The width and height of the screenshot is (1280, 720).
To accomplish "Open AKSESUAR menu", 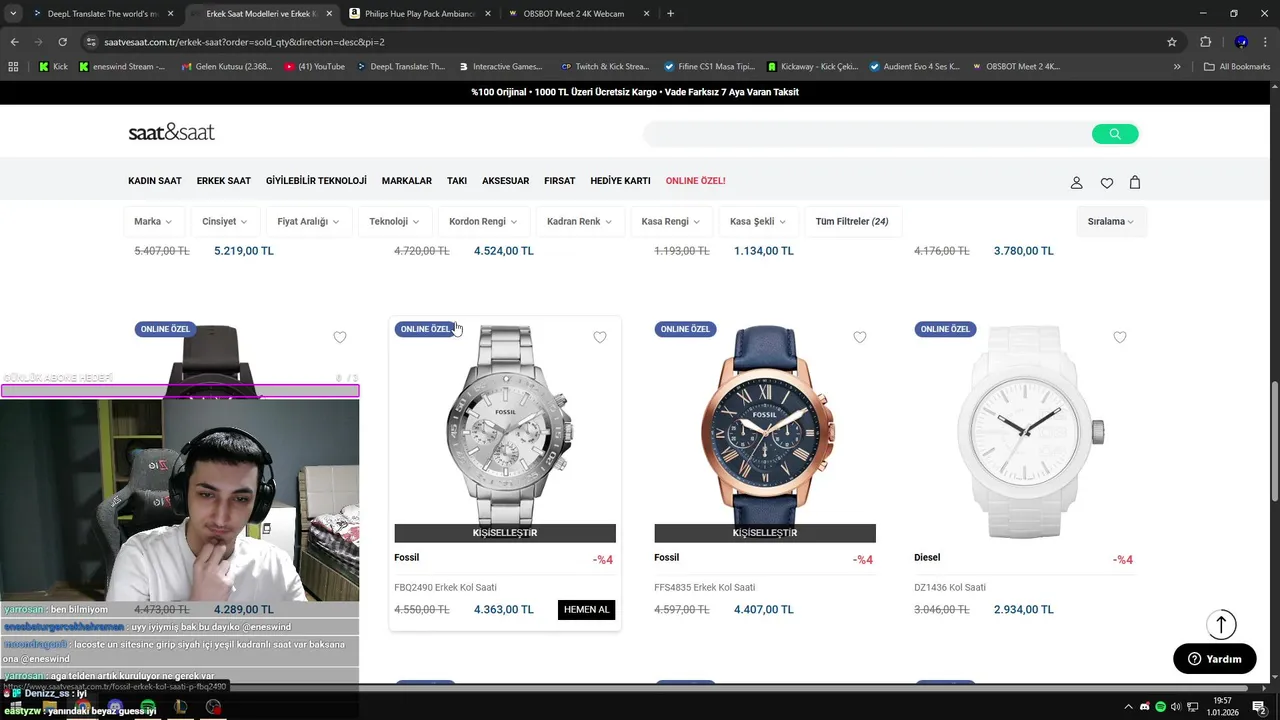I will click(x=506, y=181).
